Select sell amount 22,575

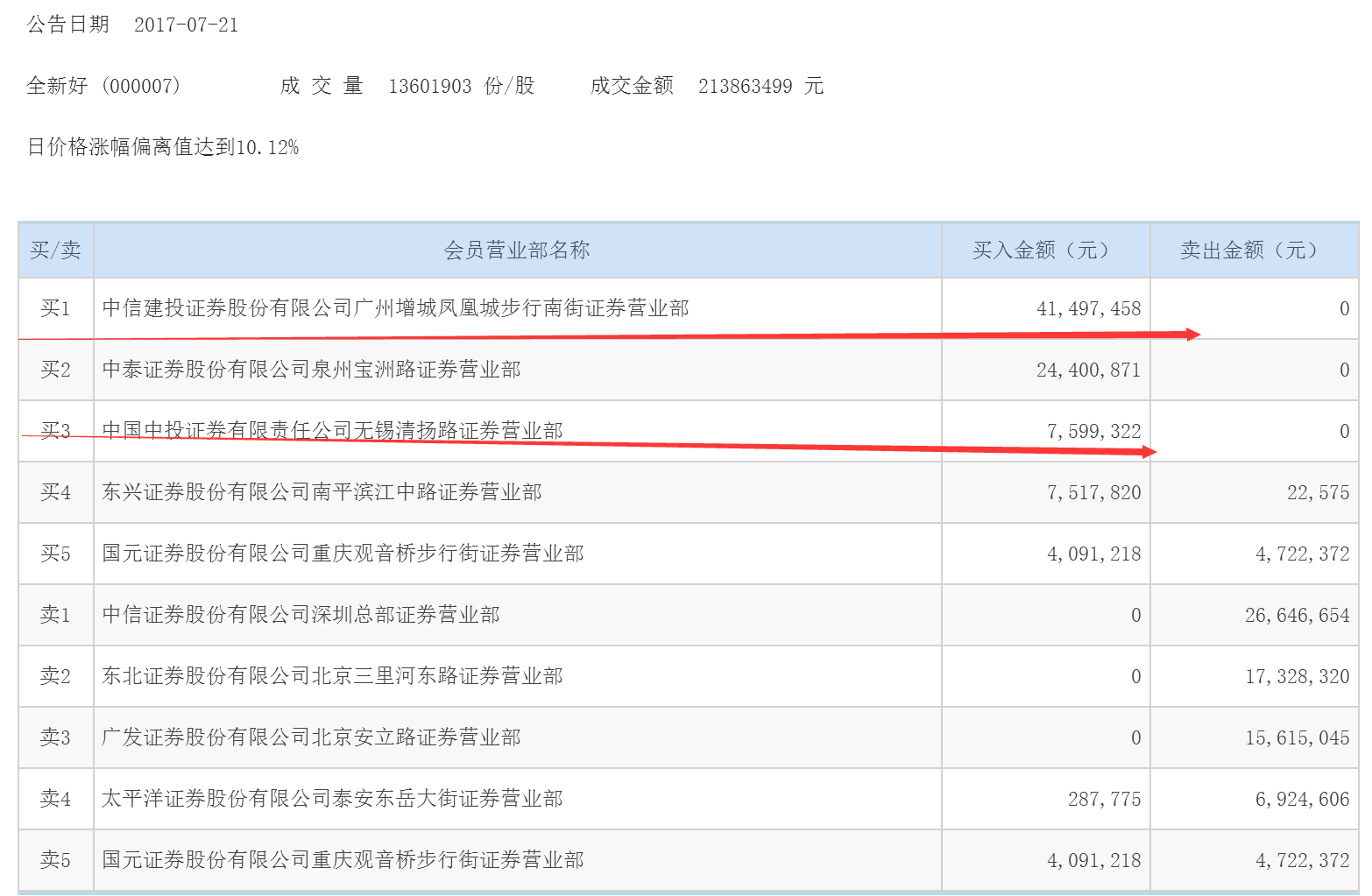coord(1319,492)
